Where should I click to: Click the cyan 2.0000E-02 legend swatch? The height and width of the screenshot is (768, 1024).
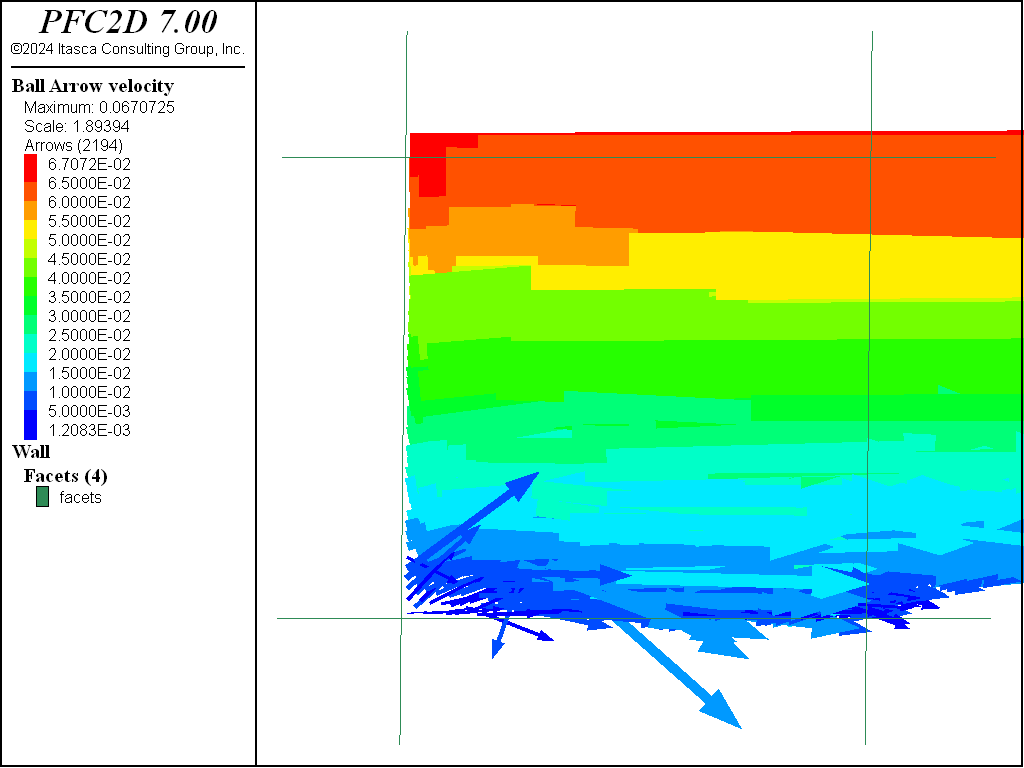tap(30, 354)
